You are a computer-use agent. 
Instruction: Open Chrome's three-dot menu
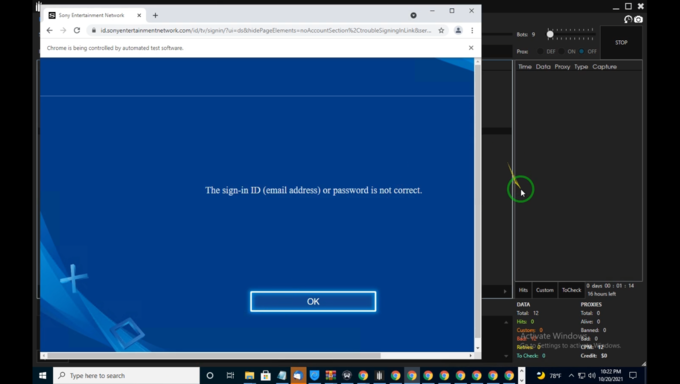click(x=472, y=30)
